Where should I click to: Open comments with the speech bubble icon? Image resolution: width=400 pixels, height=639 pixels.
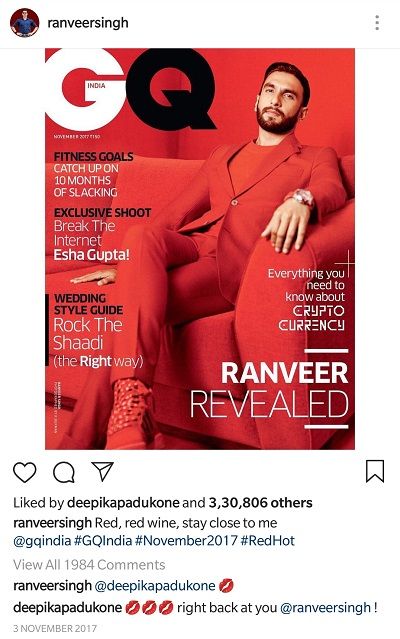tap(64, 473)
